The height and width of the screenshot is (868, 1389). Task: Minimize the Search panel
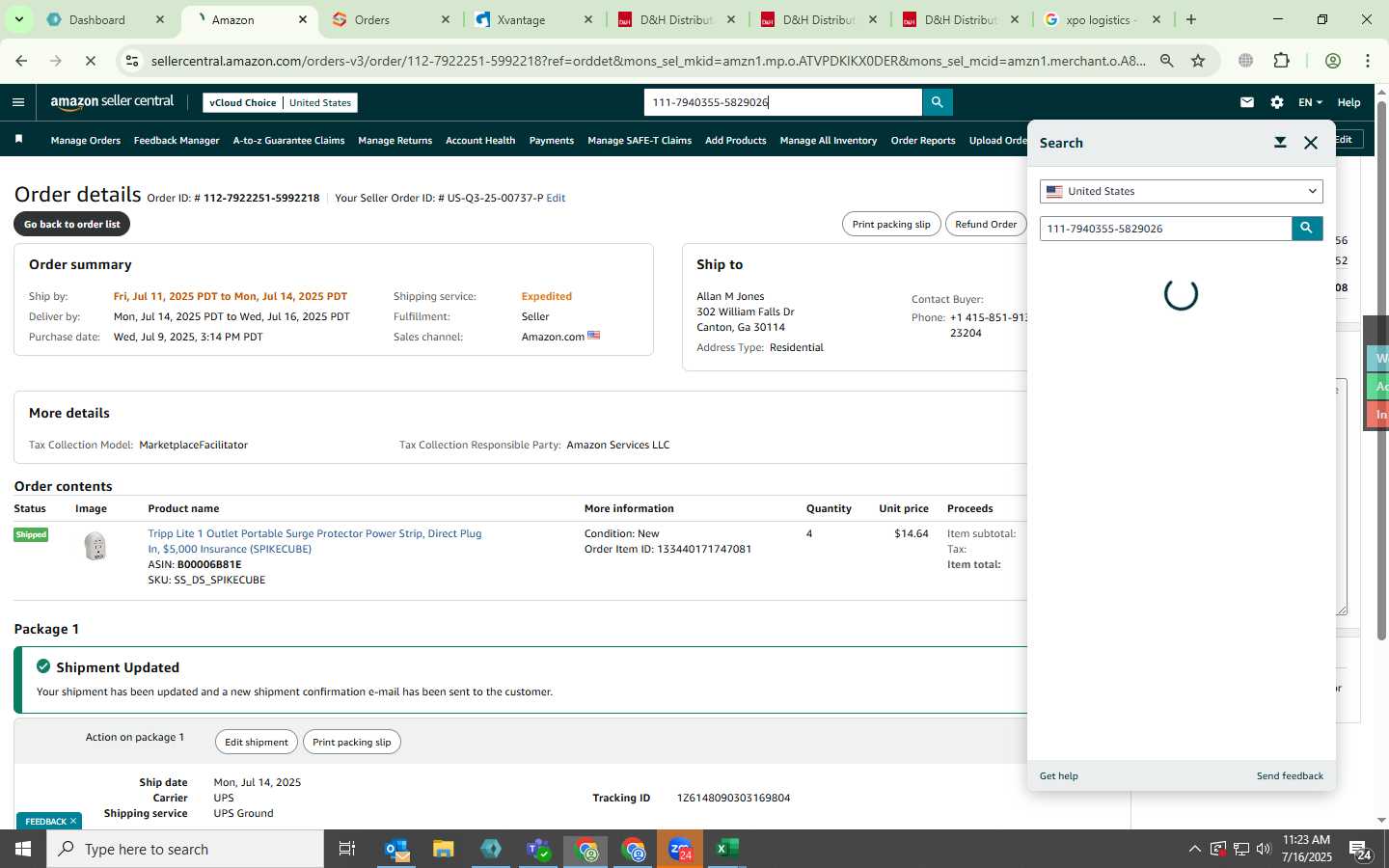1280,143
